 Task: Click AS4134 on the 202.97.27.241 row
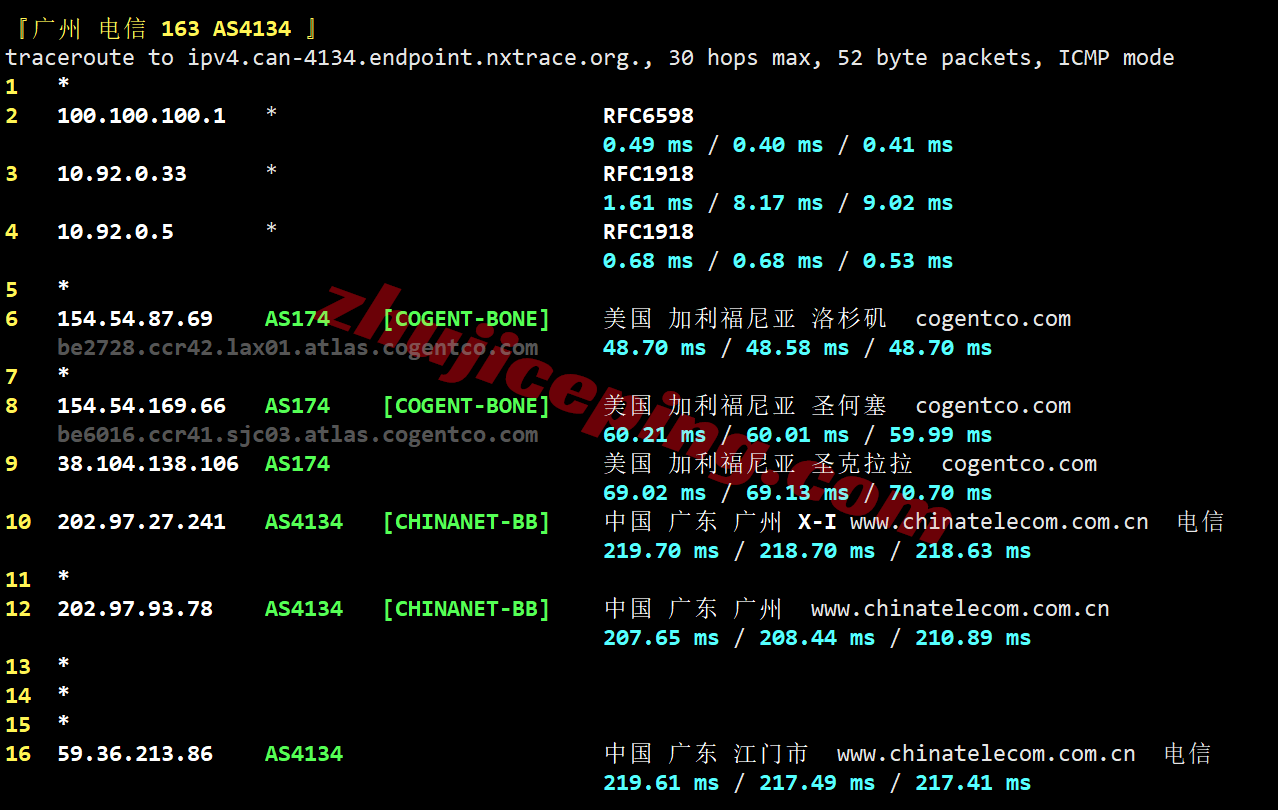[x=304, y=522]
